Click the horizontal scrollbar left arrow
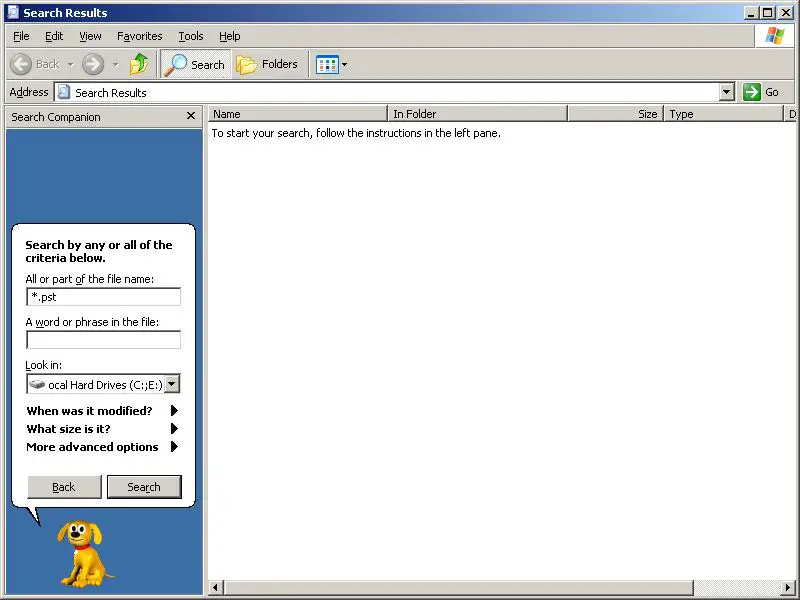The image size is (800, 600). tap(216, 587)
